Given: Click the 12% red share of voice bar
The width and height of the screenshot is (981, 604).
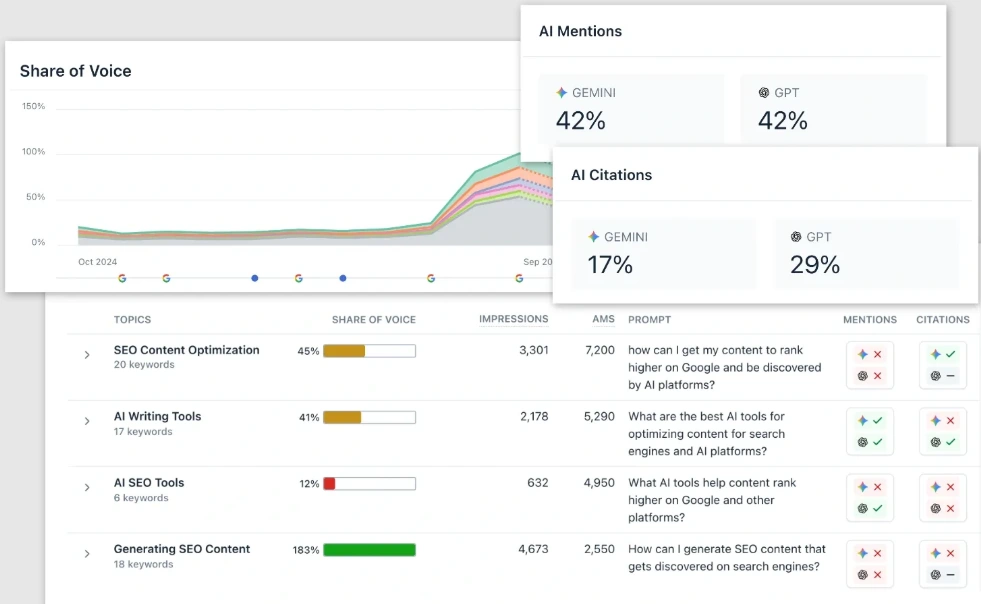Looking at the screenshot, I should coord(369,484).
